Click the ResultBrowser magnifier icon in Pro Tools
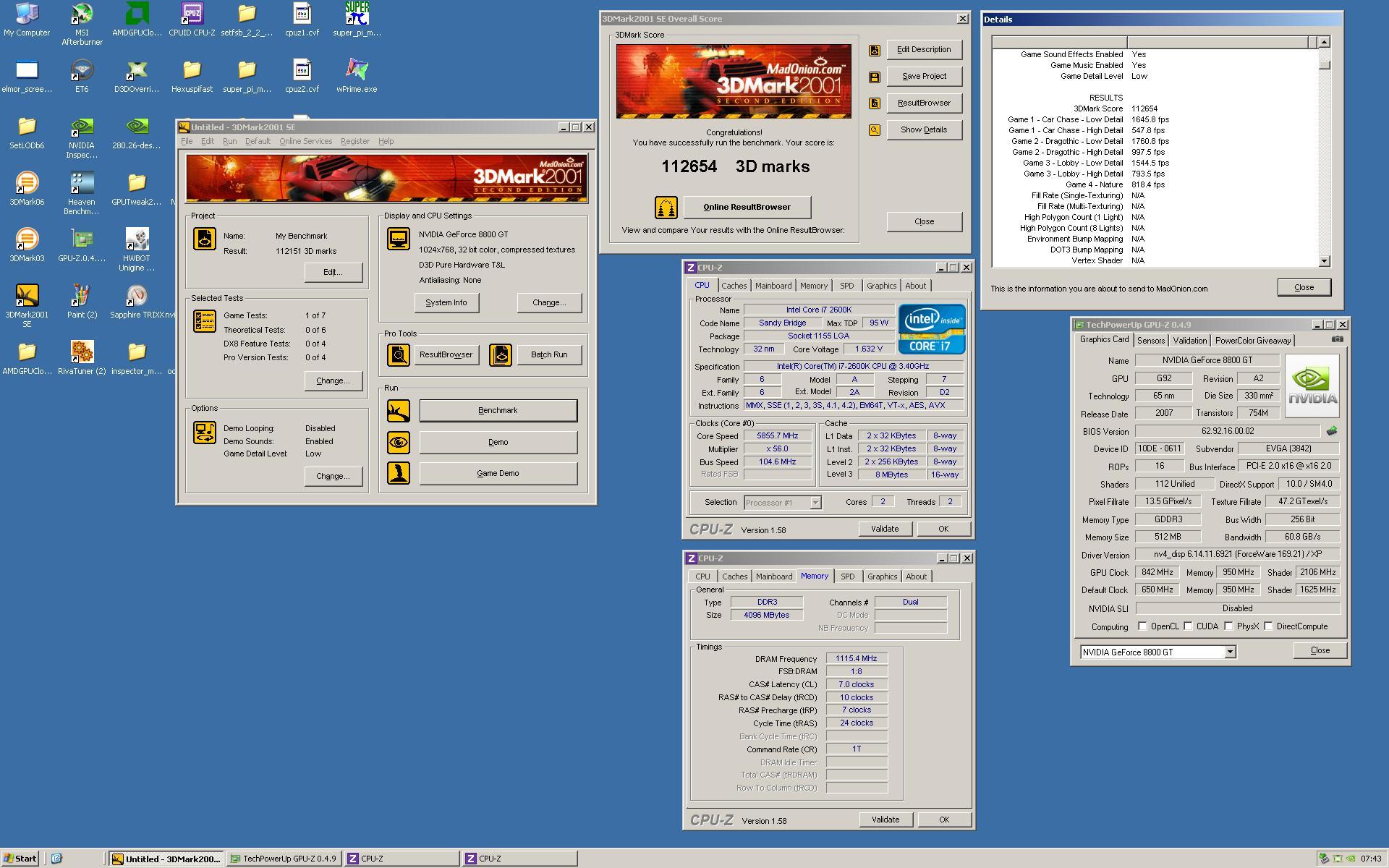This screenshot has width=1389, height=868. click(x=398, y=354)
